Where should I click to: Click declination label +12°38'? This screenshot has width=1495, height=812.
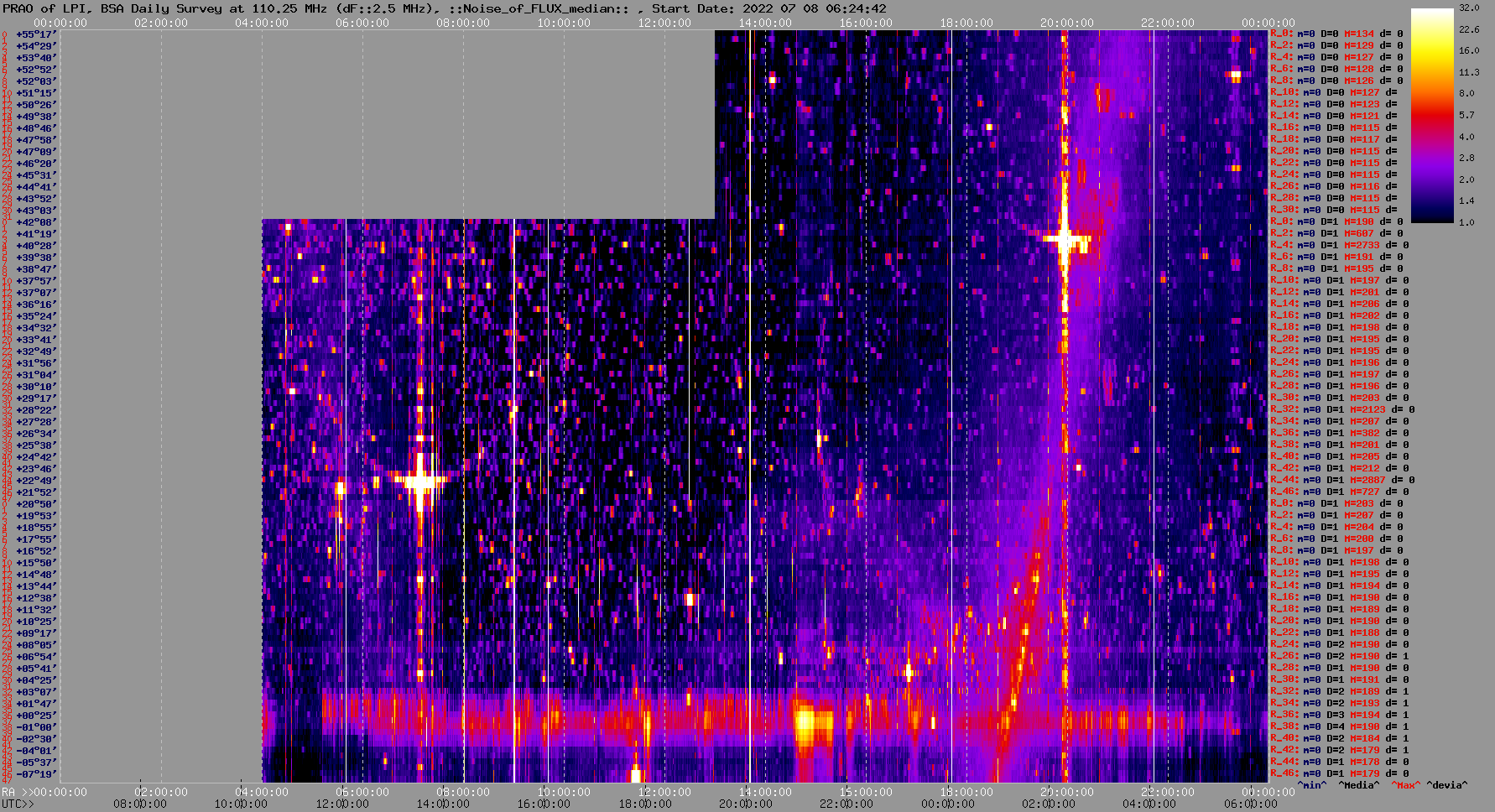click(35, 598)
